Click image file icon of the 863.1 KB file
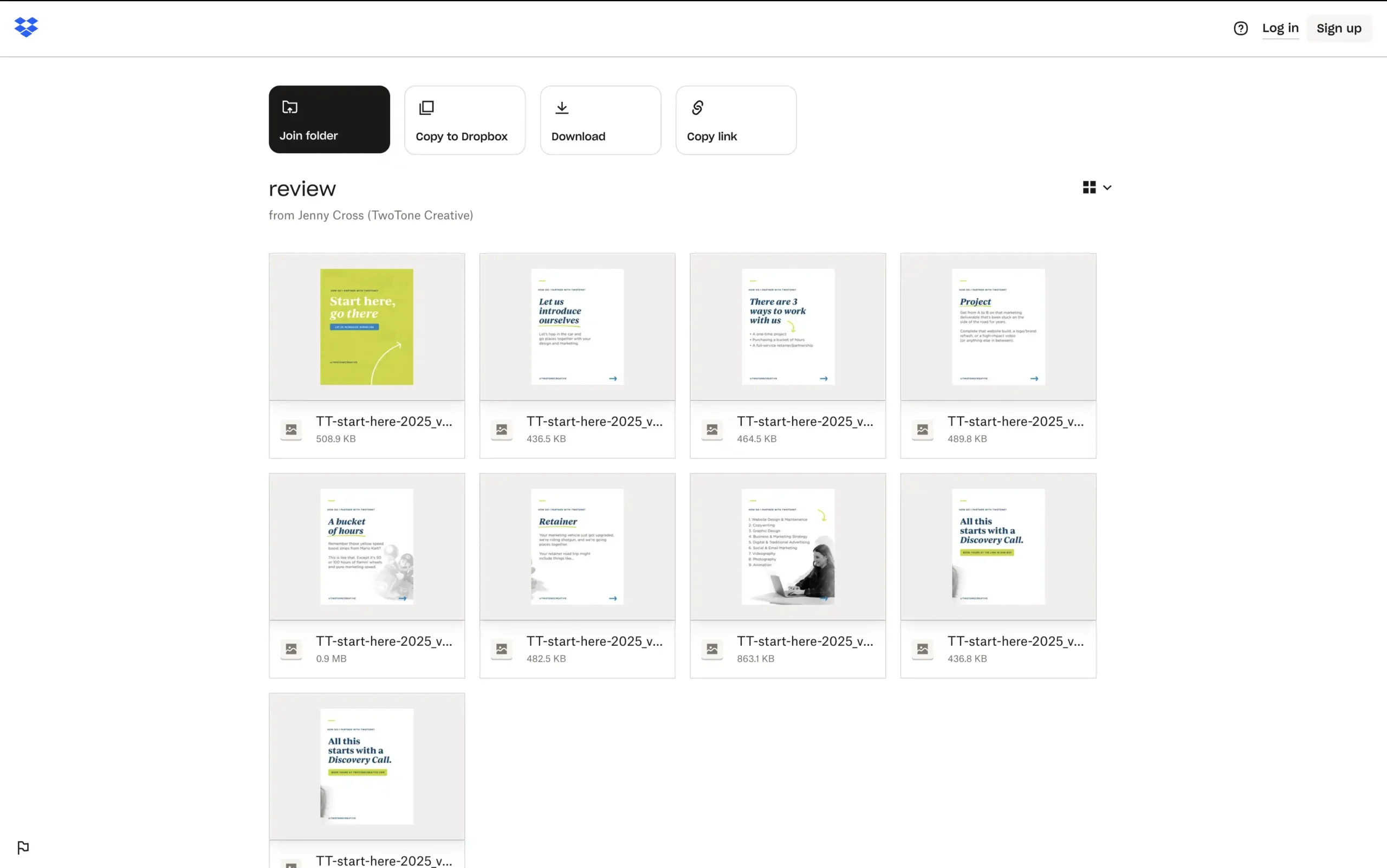 [x=712, y=649]
